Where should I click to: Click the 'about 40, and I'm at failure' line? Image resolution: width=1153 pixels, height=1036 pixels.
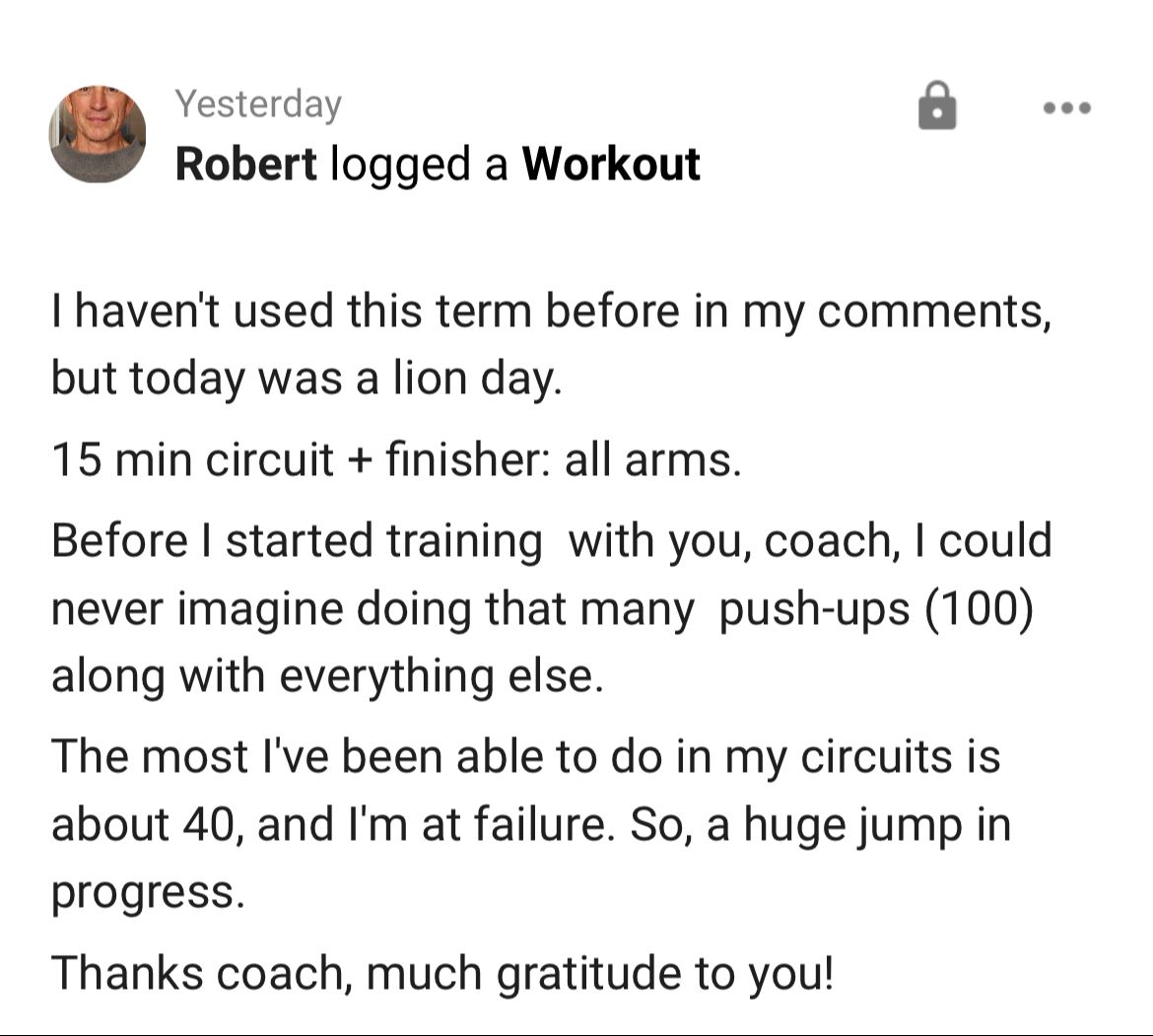pos(531,824)
